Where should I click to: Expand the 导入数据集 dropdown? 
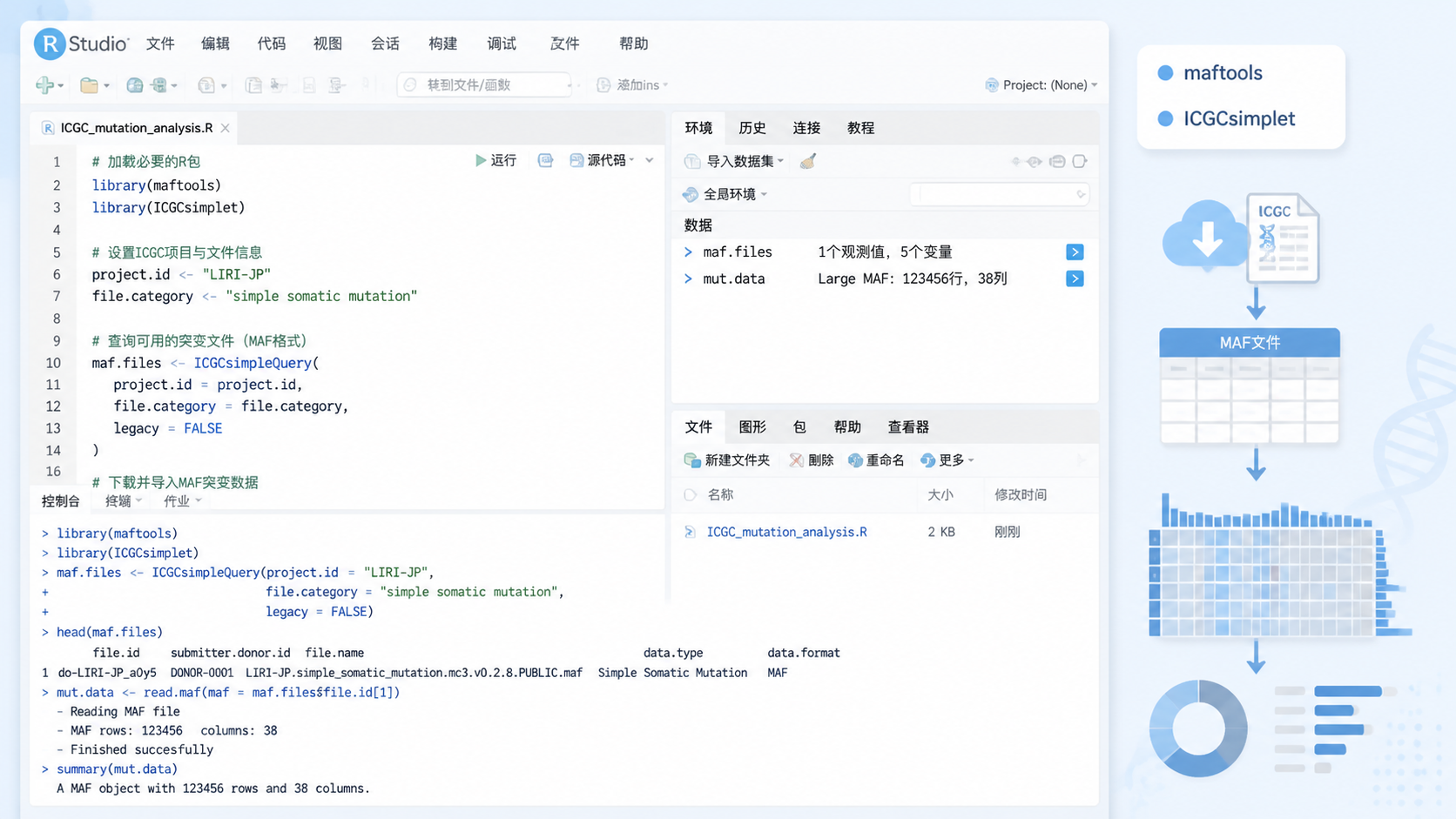point(781,161)
